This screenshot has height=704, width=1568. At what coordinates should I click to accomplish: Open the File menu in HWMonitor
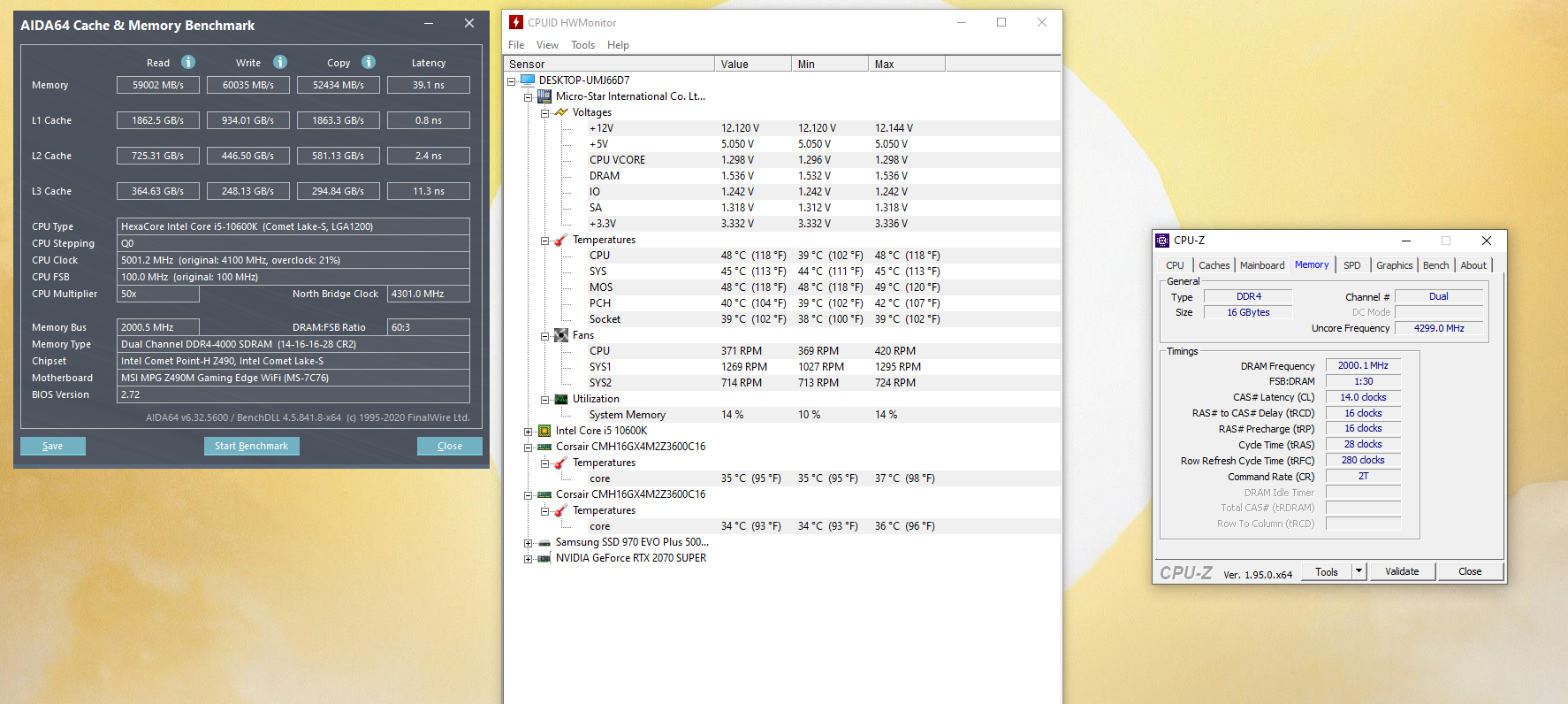coord(516,45)
